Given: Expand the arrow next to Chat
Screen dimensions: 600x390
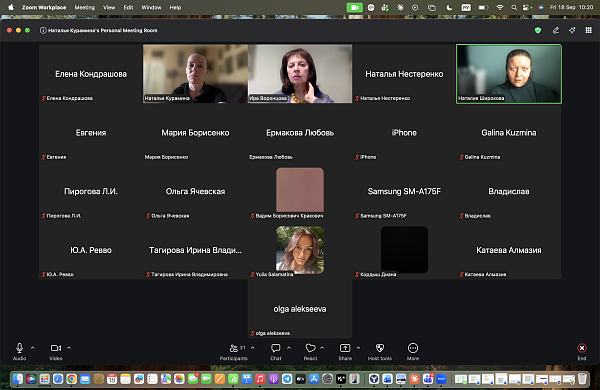Looking at the screenshot, I should click(x=289, y=348).
